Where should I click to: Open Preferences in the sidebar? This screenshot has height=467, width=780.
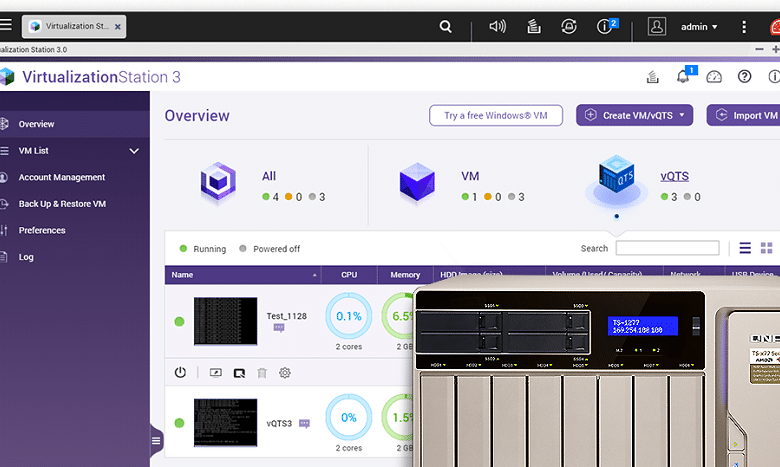(75, 230)
